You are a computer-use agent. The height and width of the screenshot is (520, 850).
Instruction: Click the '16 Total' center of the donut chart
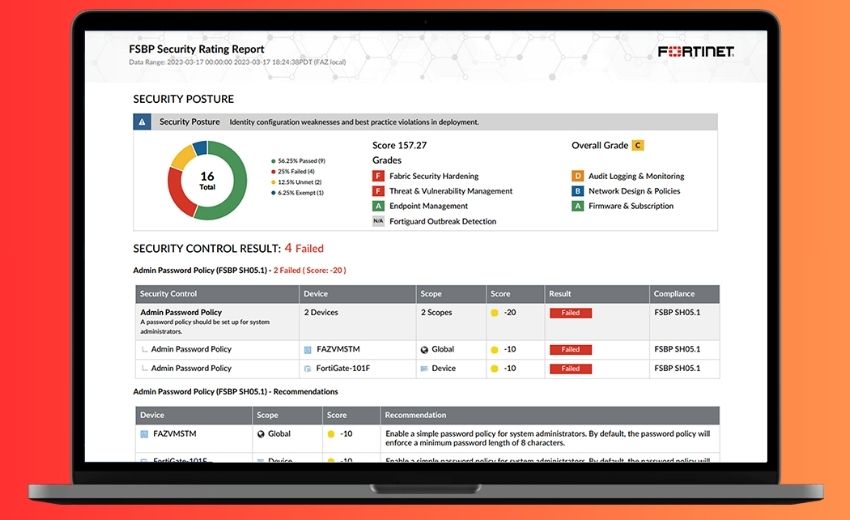coord(207,181)
